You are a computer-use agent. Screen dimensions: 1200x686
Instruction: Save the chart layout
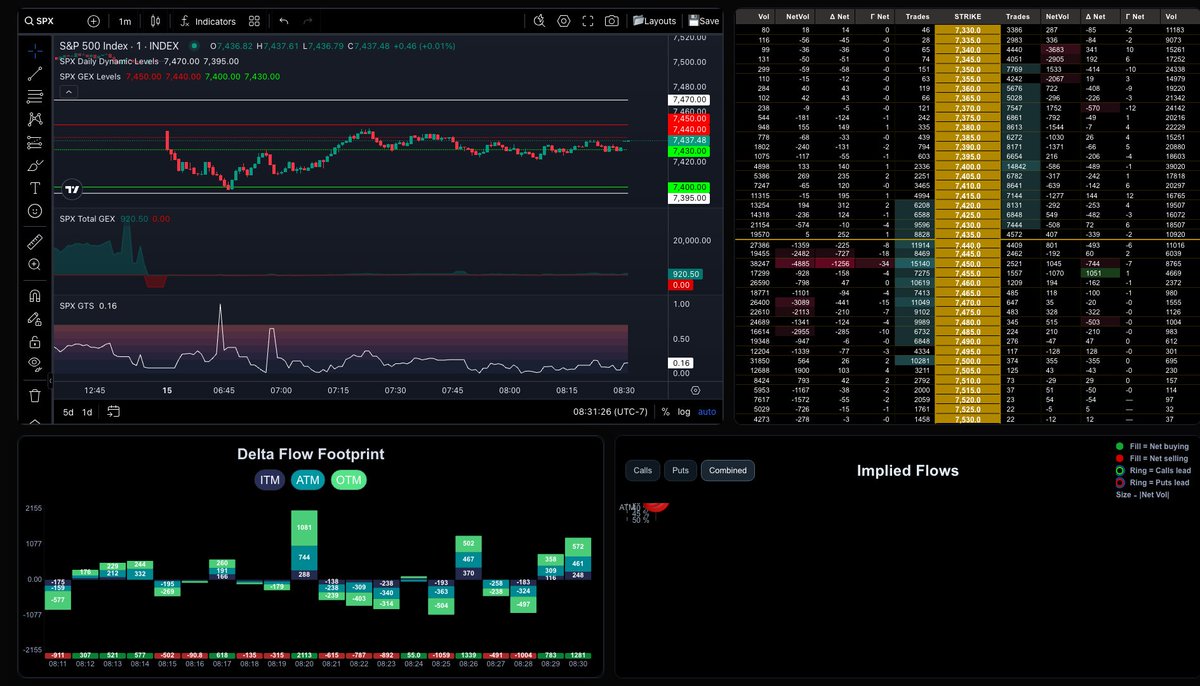702,20
